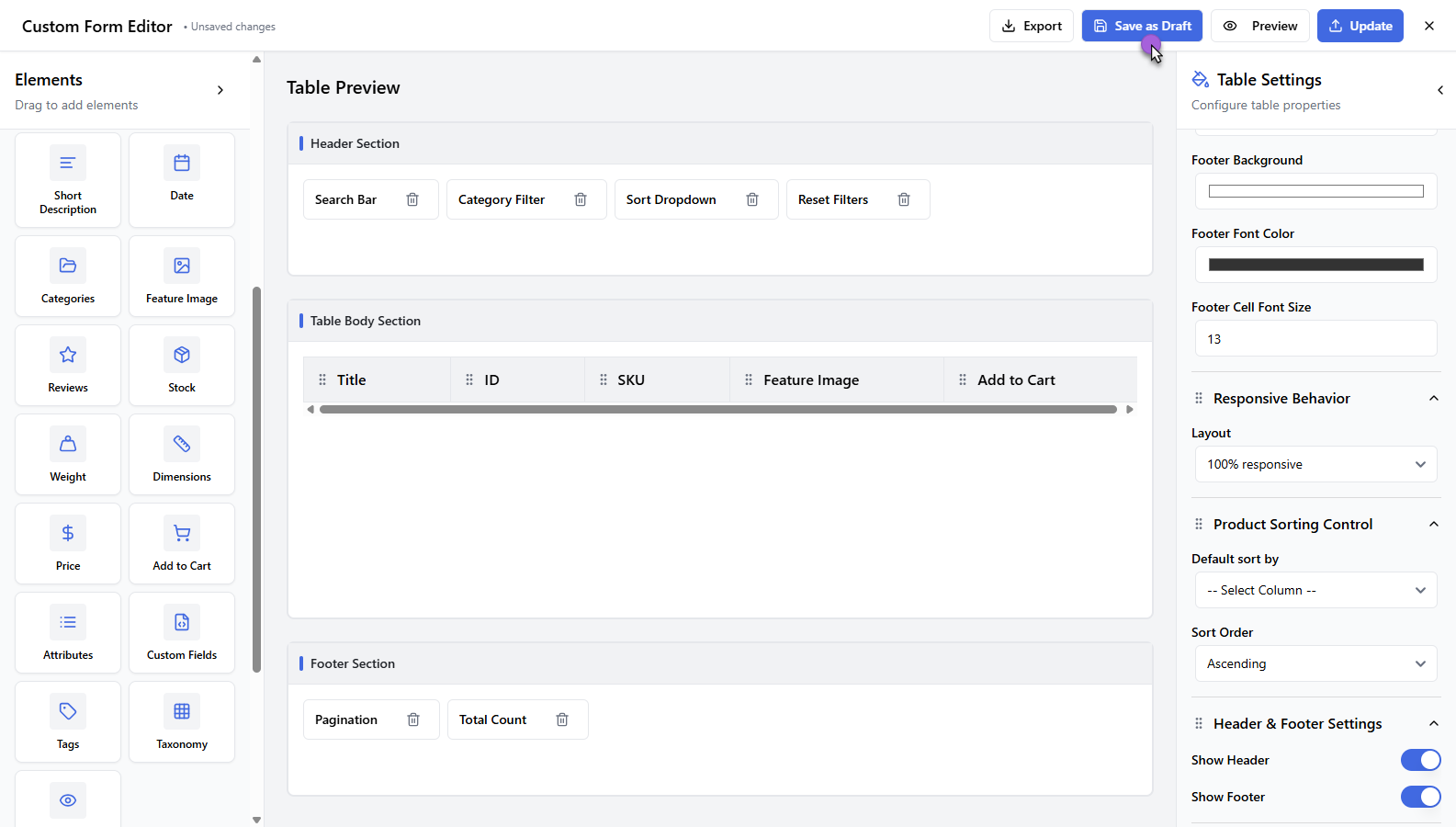Add the Price element
This screenshot has width=1456, height=827.
coord(68,543)
